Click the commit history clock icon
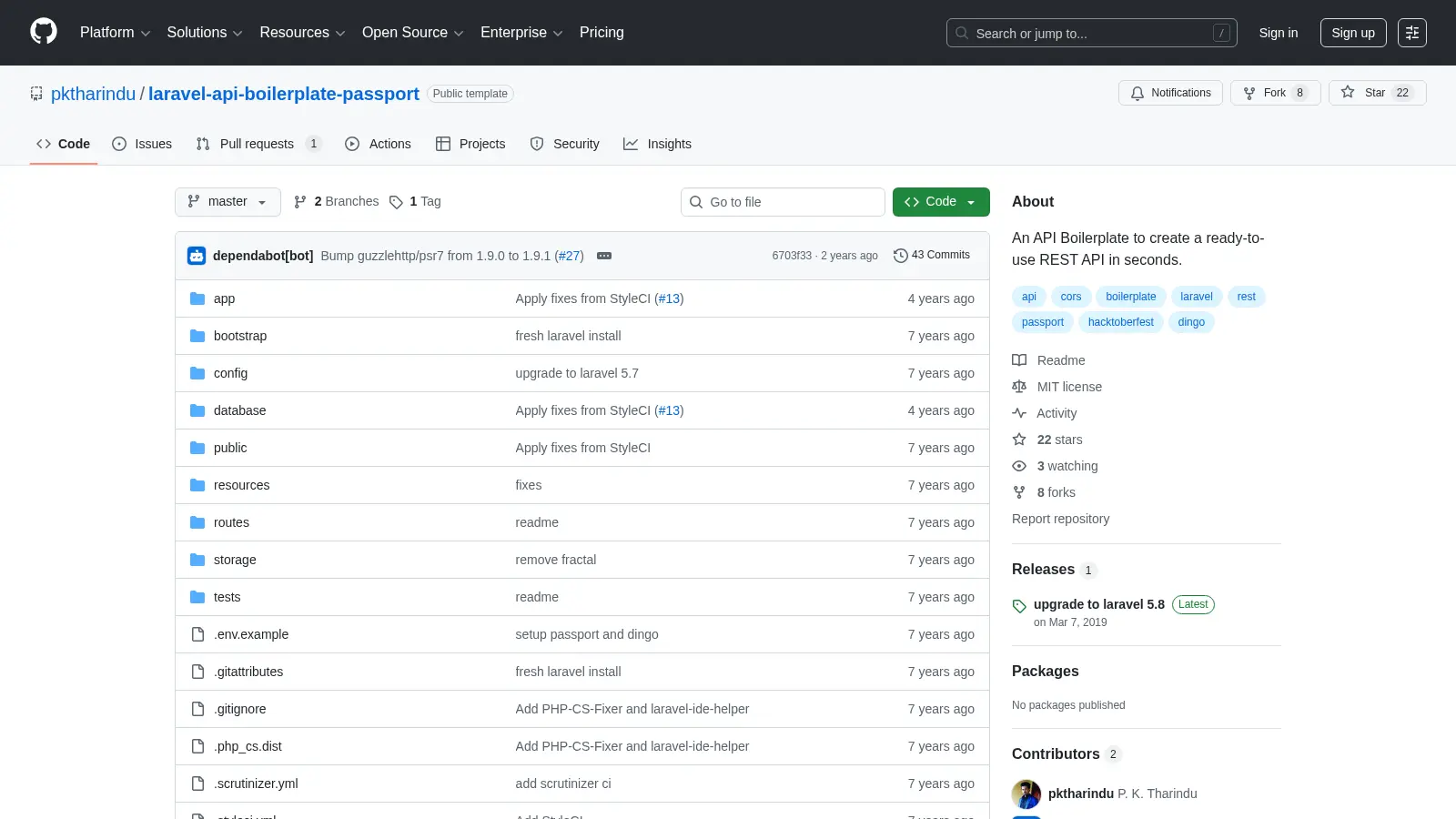Image resolution: width=1456 pixels, height=819 pixels. [901, 256]
